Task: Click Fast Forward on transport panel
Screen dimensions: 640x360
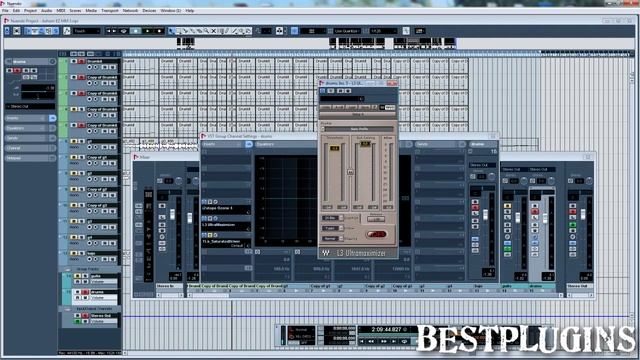Action: pos(384,341)
